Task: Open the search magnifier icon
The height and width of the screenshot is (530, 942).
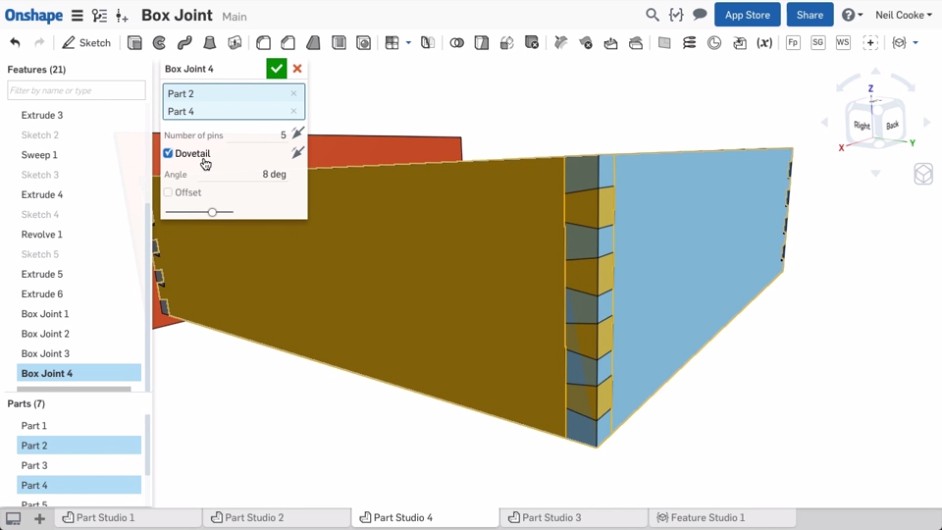Action: coord(652,15)
